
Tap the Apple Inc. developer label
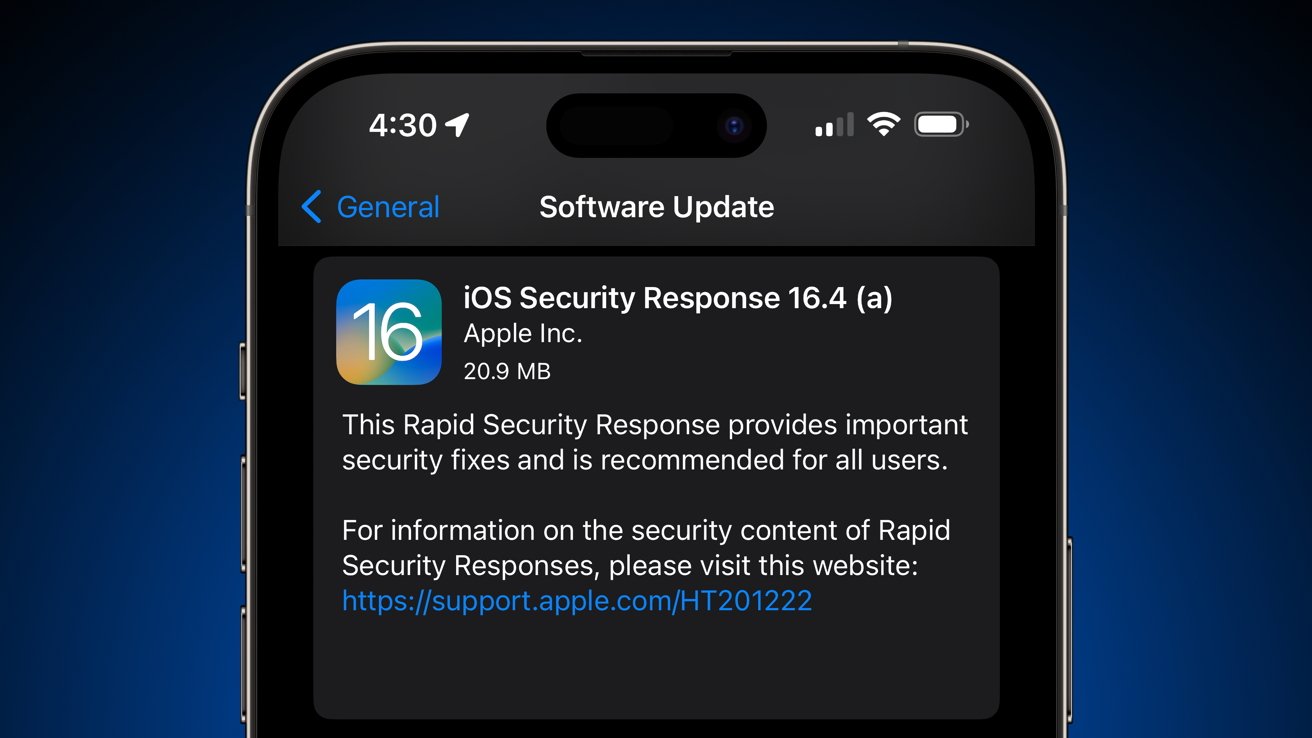point(523,334)
